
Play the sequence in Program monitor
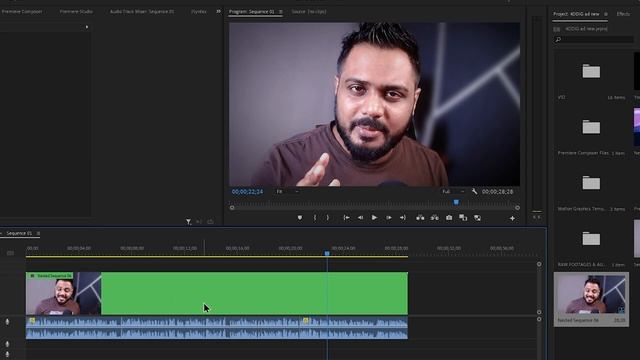(x=374, y=218)
